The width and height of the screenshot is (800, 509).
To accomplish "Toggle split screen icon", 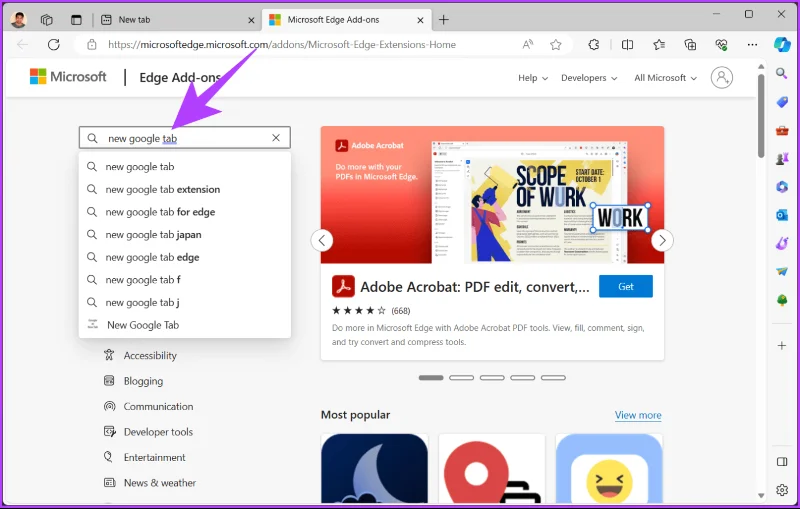I will (628, 45).
